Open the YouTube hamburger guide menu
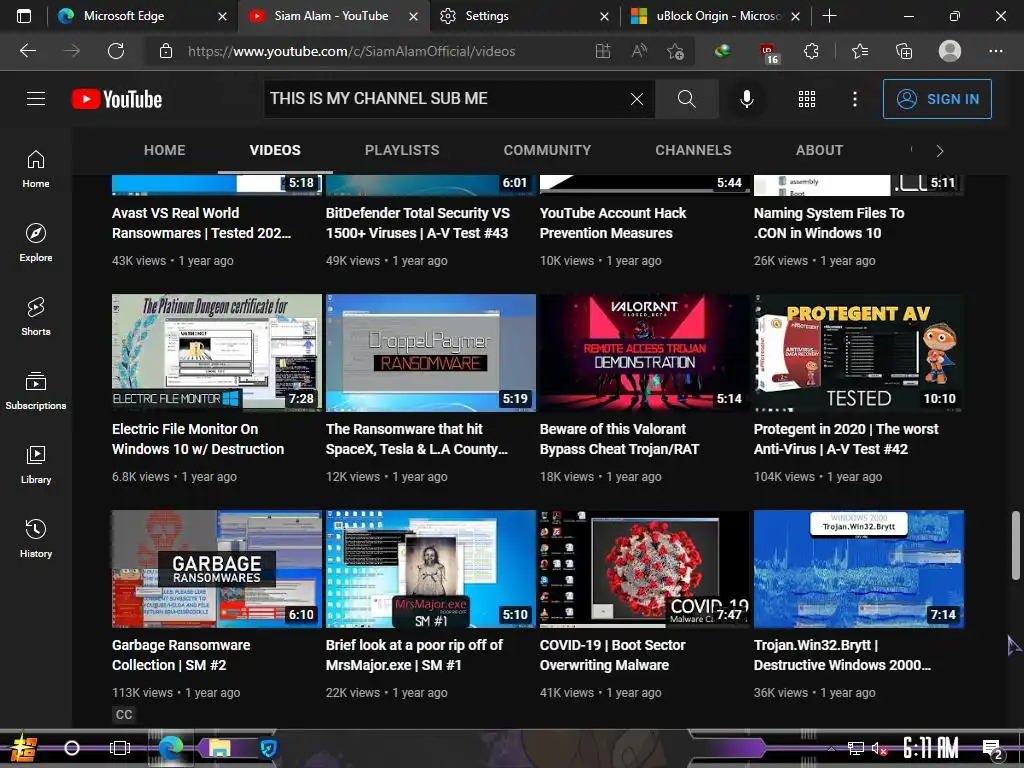 coord(36,99)
